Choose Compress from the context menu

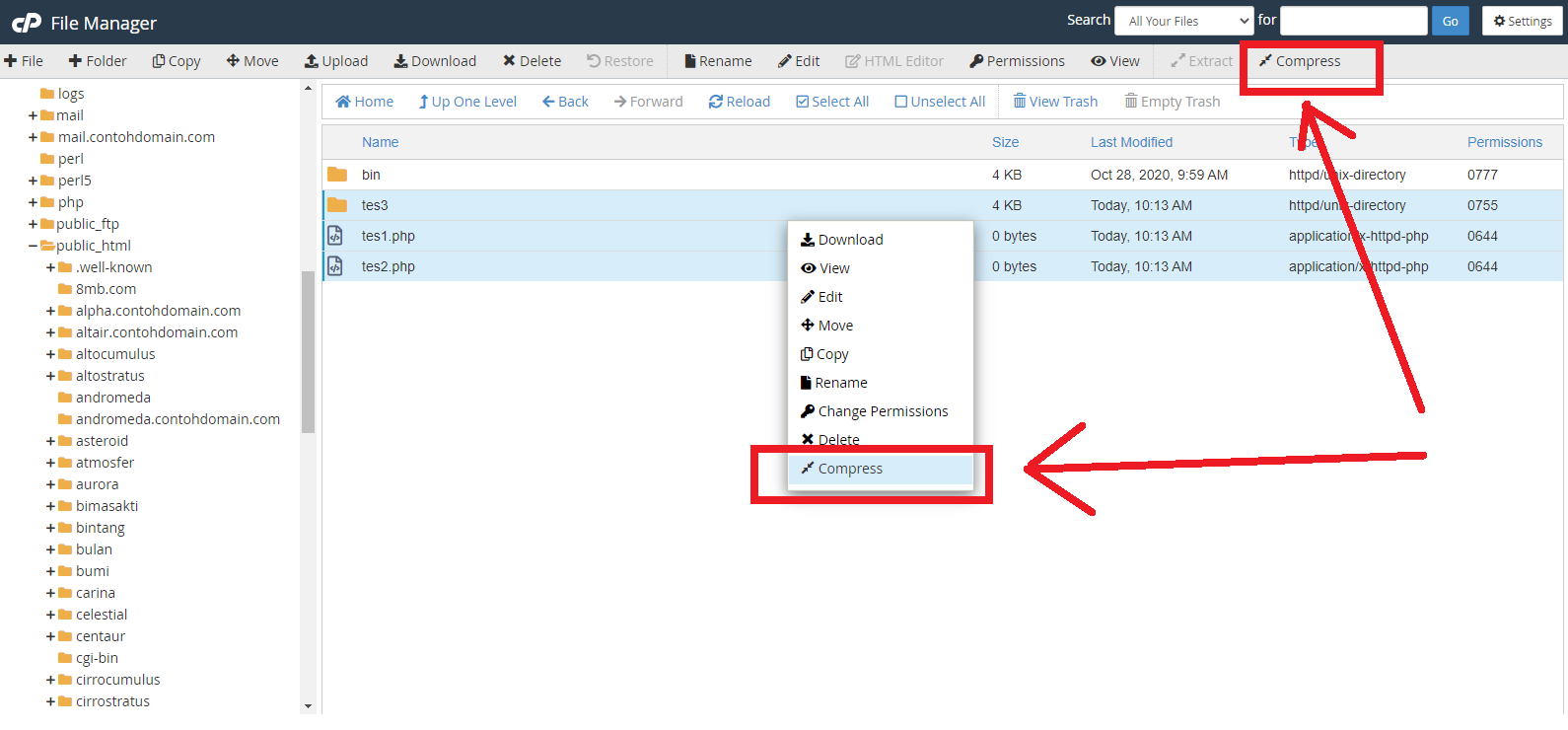pyautogui.click(x=849, y=469)
